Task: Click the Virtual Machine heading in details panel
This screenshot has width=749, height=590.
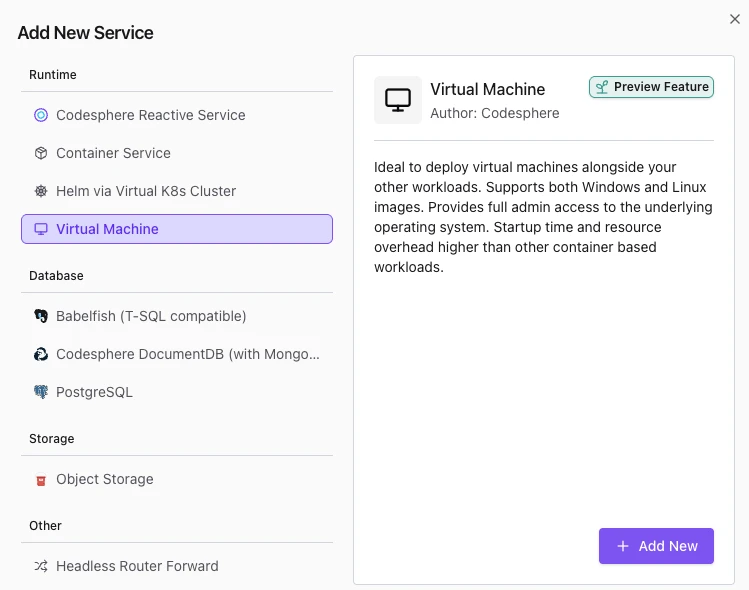Action: coord(488,89)
